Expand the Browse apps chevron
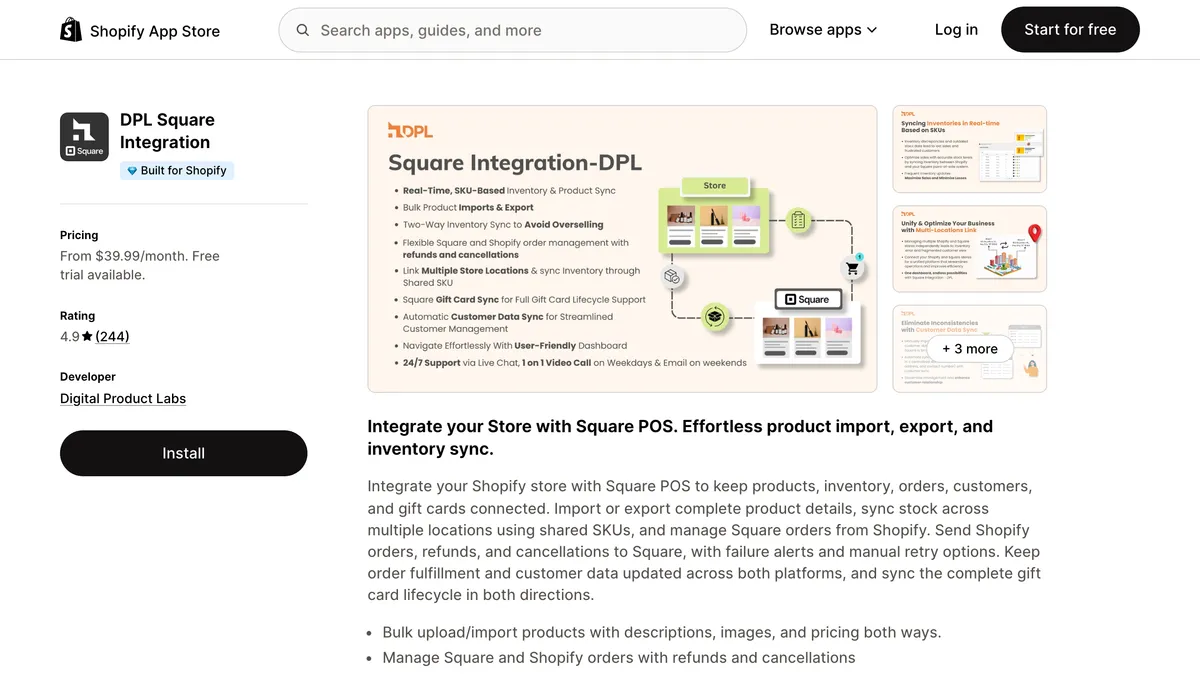 (872, 30)
